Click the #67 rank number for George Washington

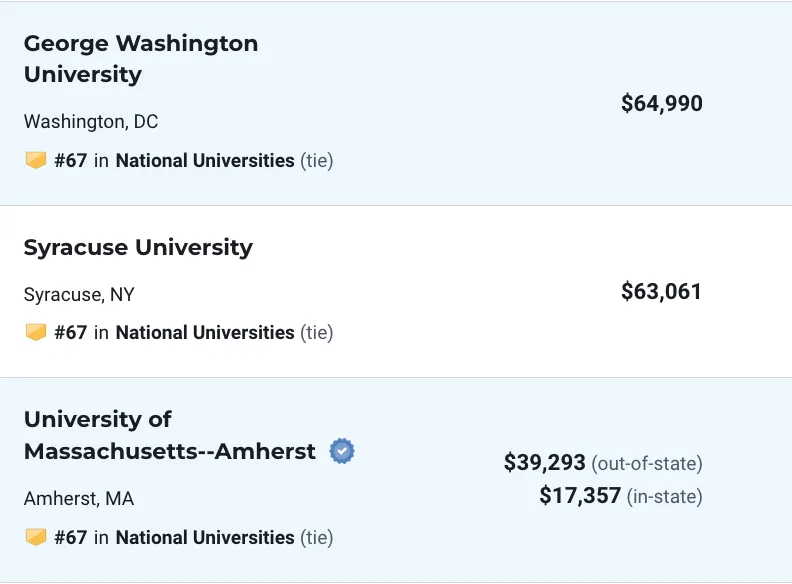coord(71,161)
